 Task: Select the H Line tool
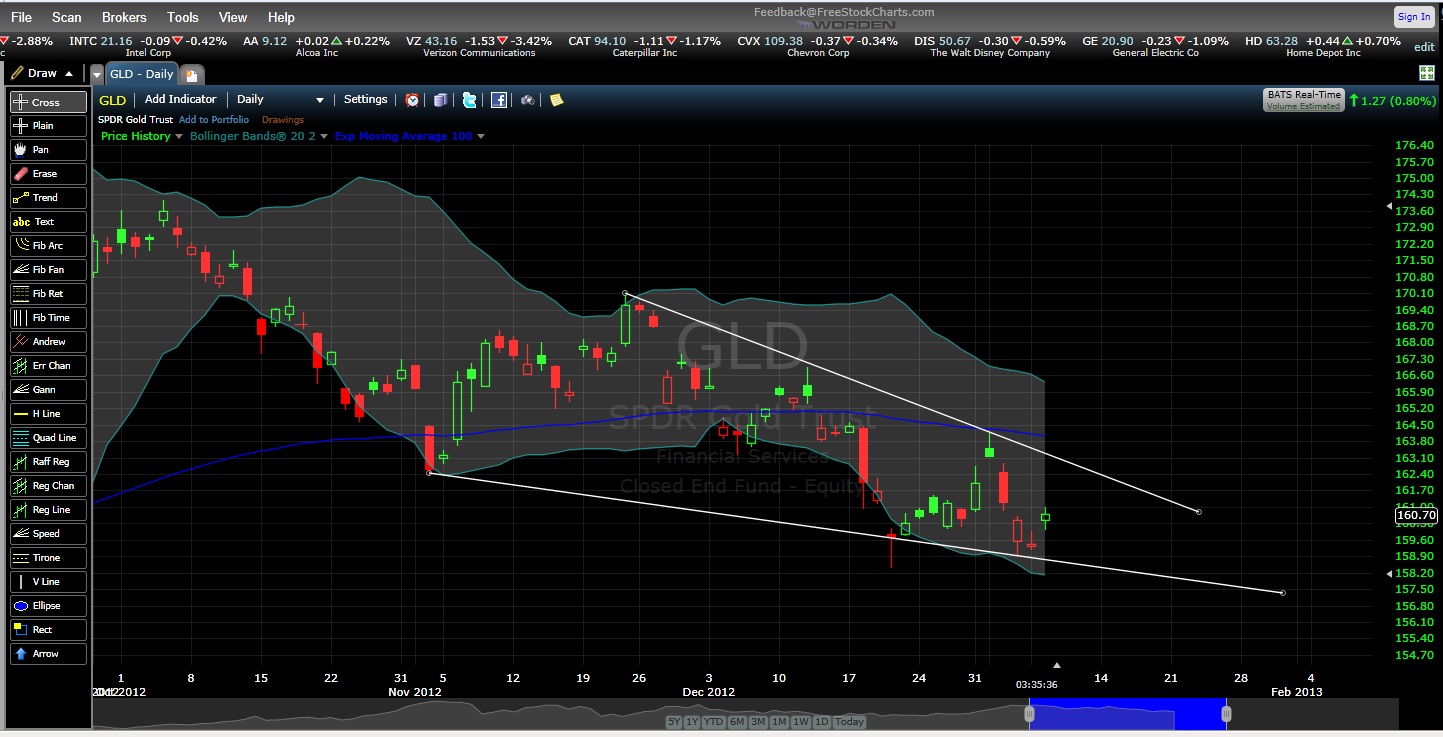[x=48, y=414]
